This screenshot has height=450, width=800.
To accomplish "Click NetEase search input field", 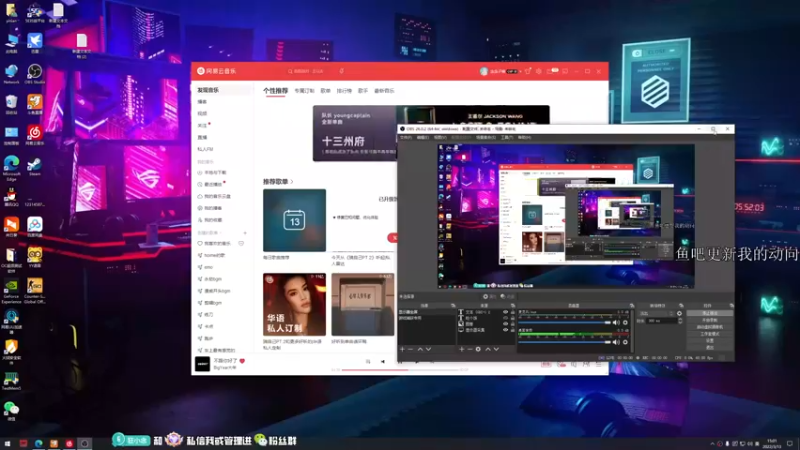I will tap(309, 71).
